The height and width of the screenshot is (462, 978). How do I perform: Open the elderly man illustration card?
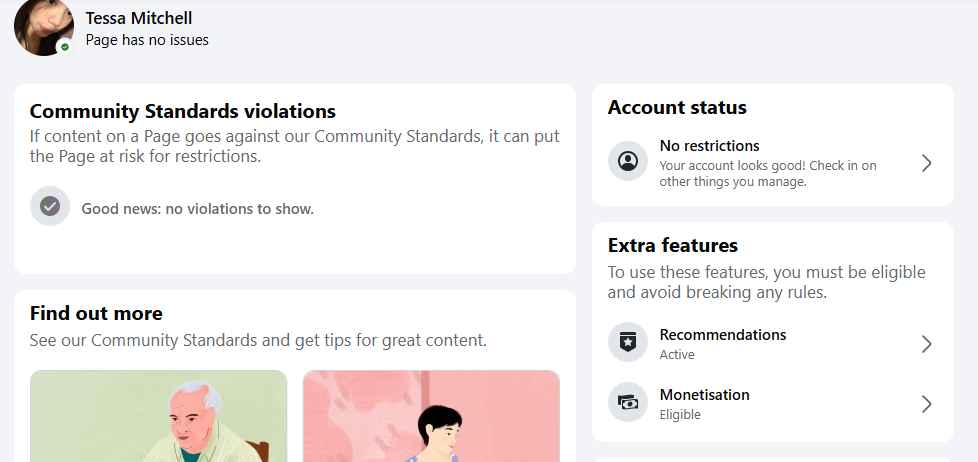coord(158,416)
